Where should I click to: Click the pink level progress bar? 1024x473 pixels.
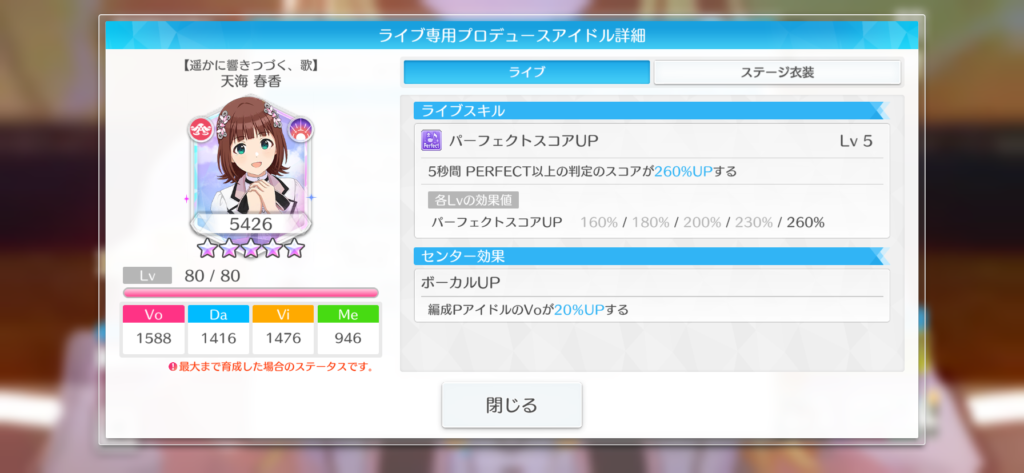(251, 292)
